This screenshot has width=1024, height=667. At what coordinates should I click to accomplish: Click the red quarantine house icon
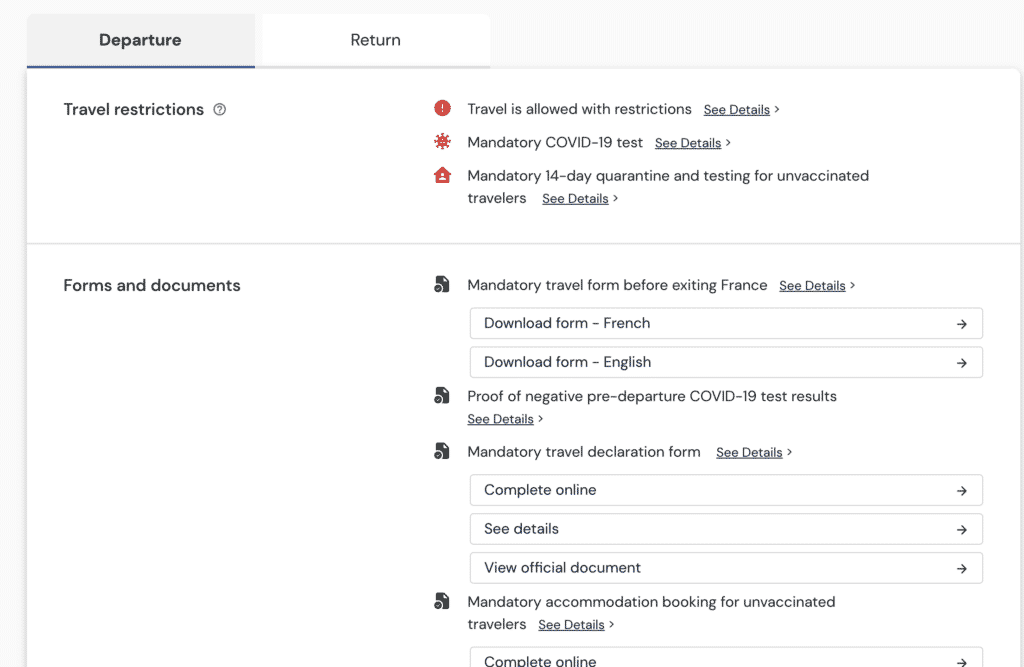442,176
